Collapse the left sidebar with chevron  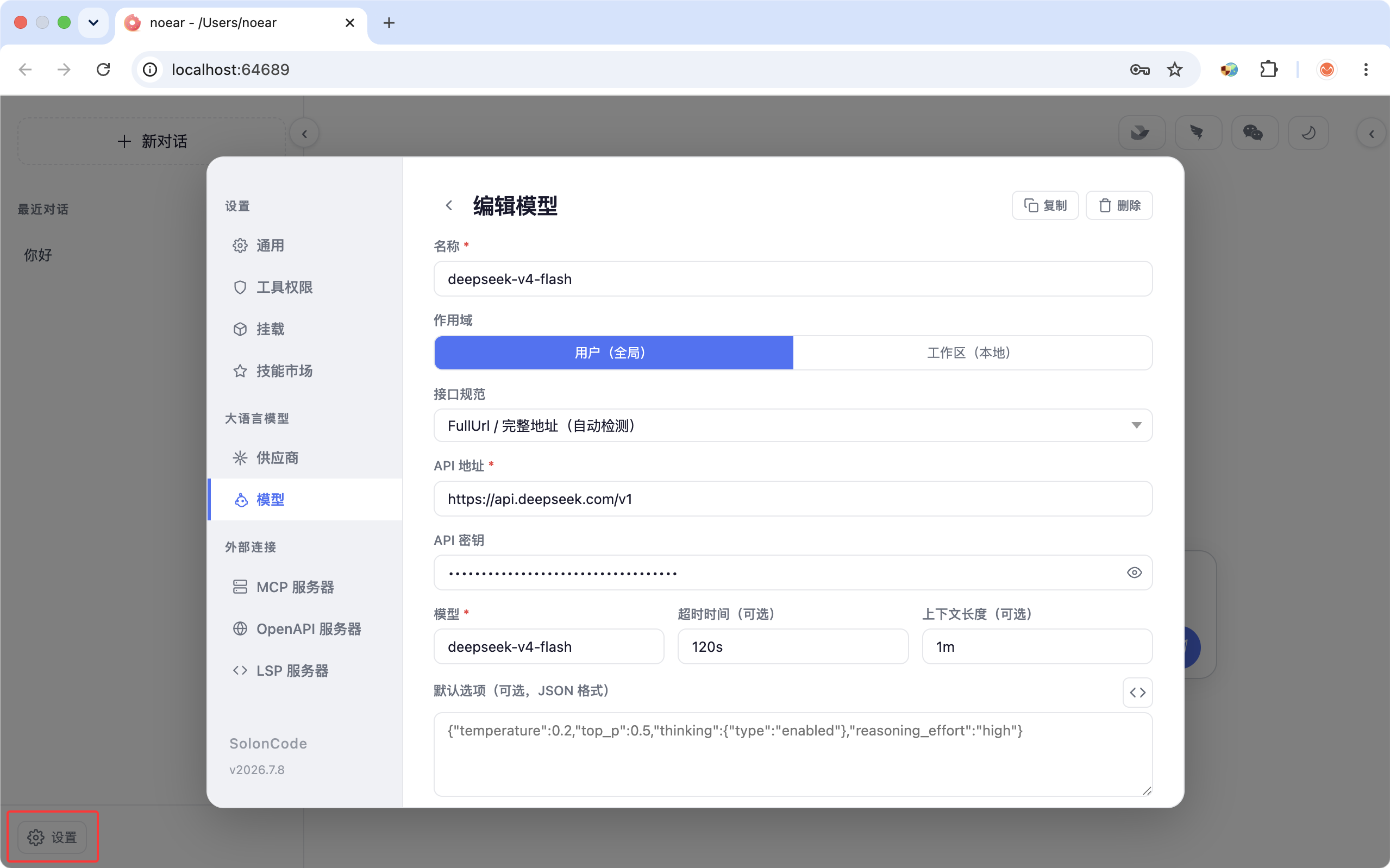coord(304,134)
